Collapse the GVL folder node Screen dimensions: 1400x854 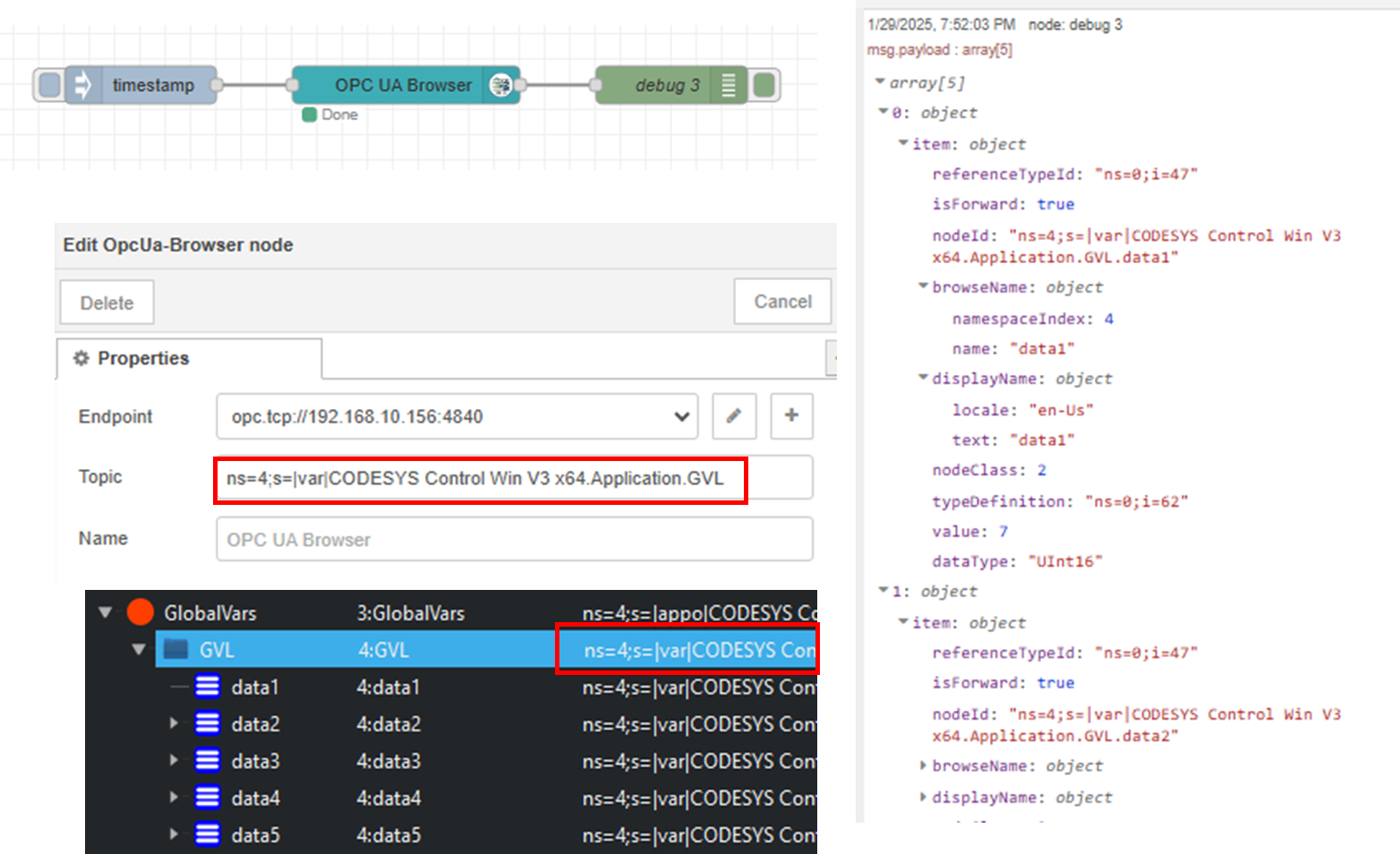(138, 650)
